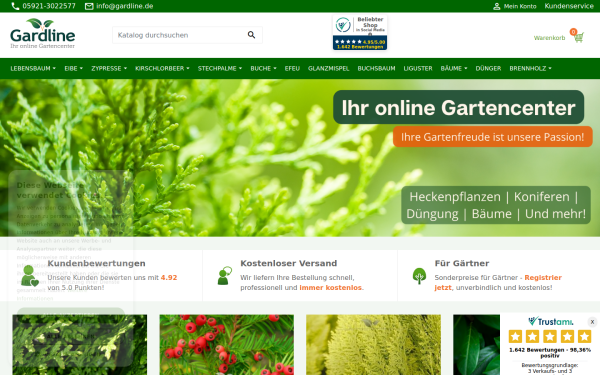
Task: Expand the Zypresse menu
Action: point(109,68)
